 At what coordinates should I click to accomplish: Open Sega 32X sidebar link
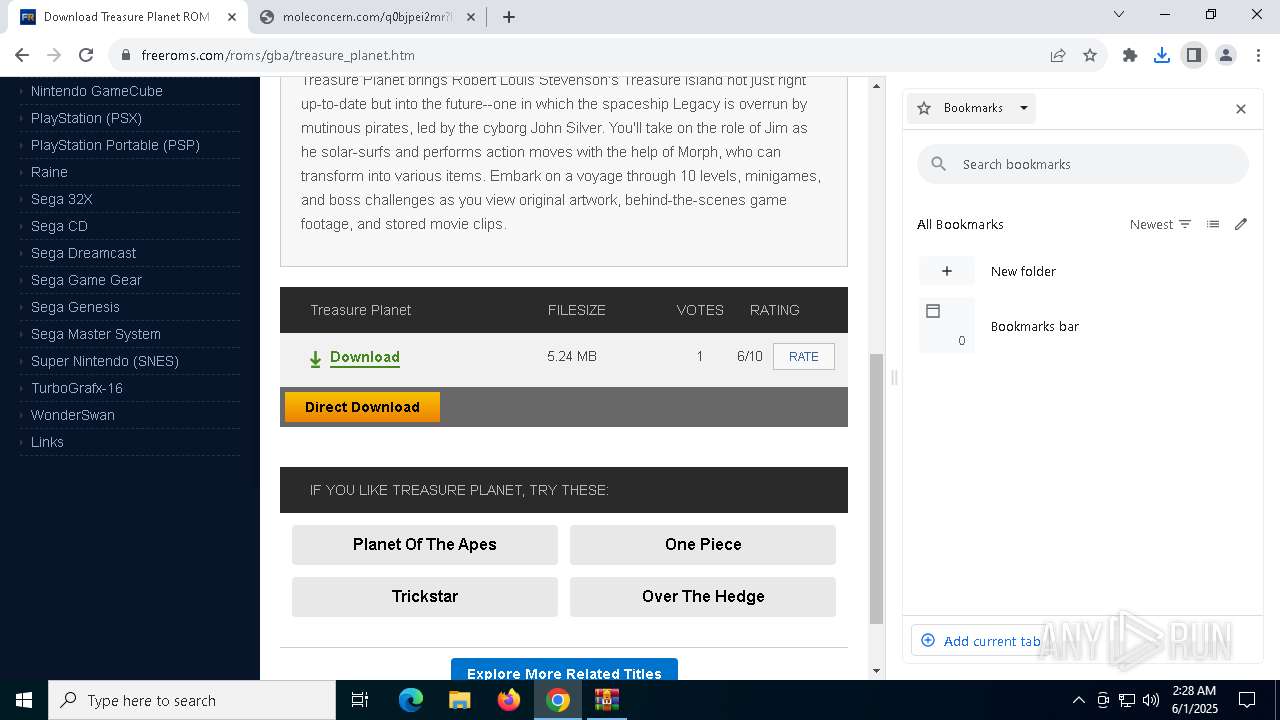(x=62, y=199)
